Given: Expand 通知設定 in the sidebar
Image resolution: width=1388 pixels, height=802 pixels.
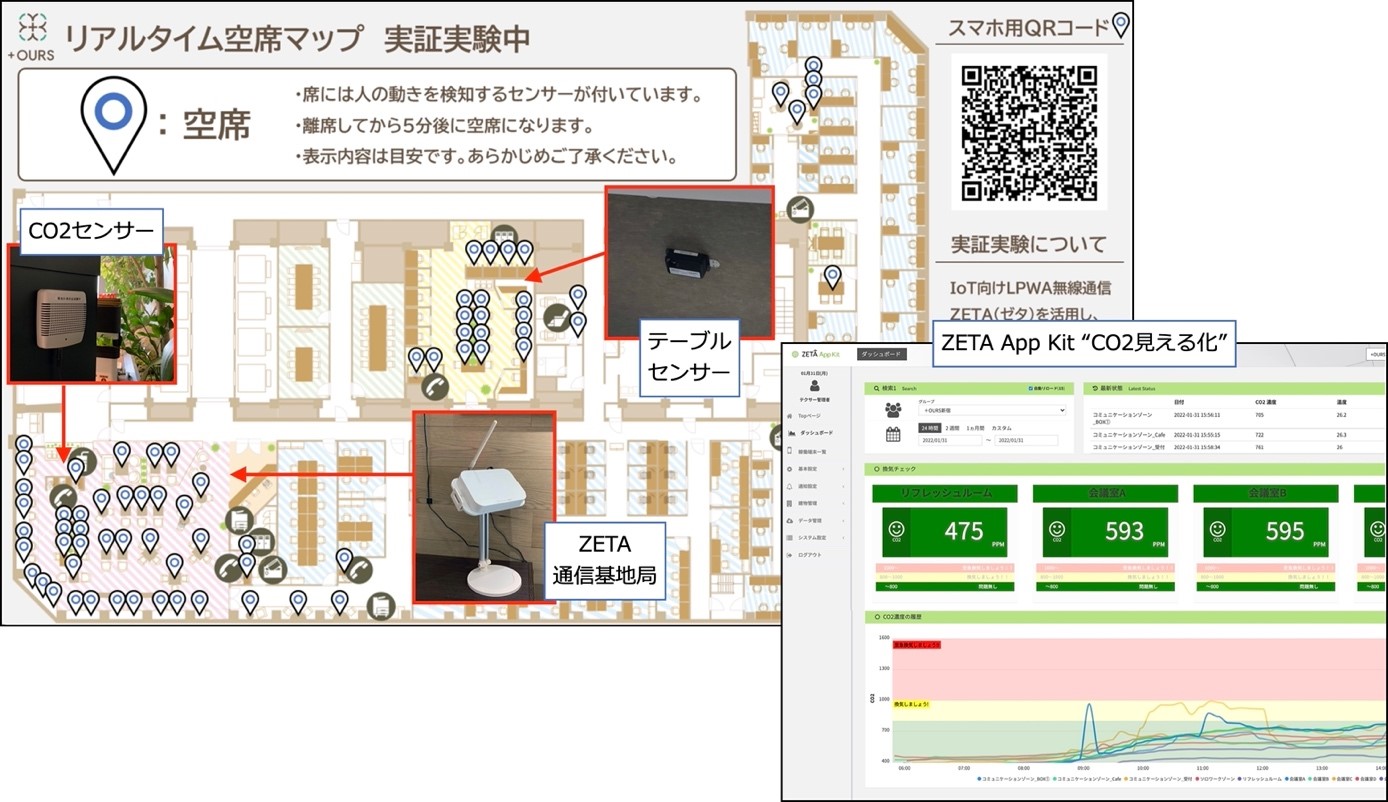Looking at the screenshot, I should coord(815,486).
